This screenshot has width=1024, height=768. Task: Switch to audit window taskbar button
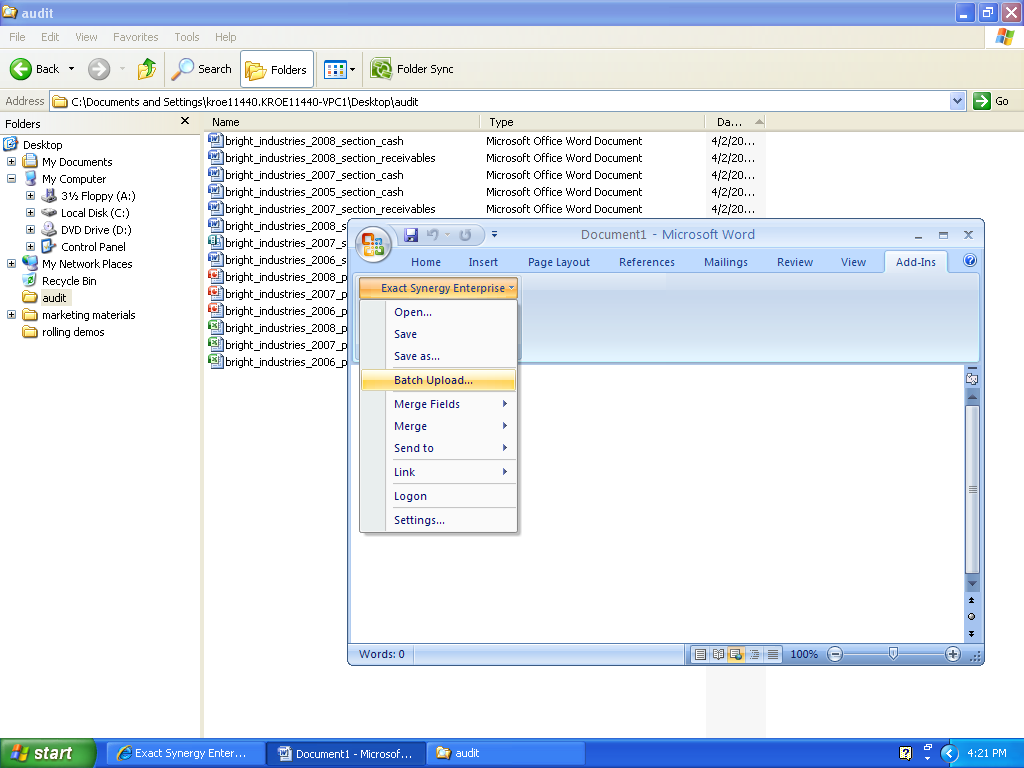click(506, 753)
